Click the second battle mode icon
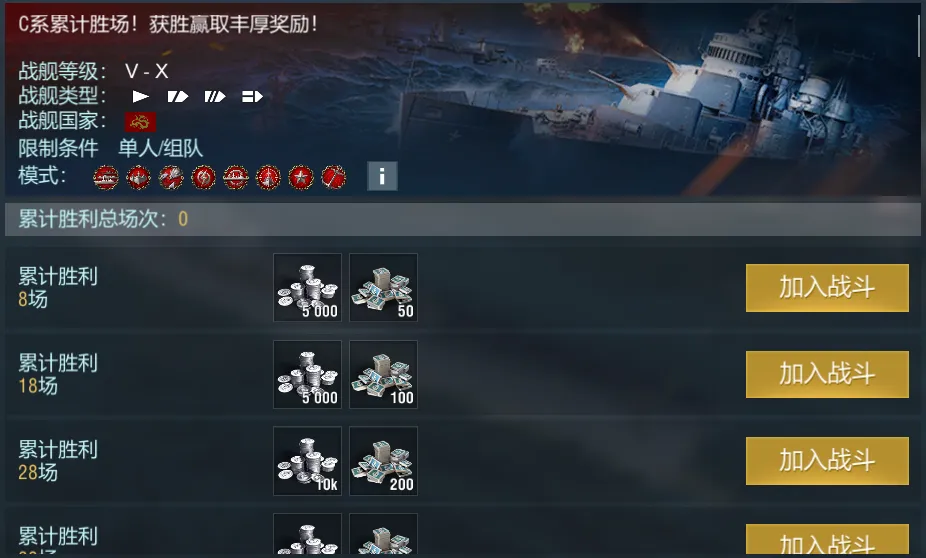Image resolution: width=926 pixels, height=558 pixels. (139, 177)
